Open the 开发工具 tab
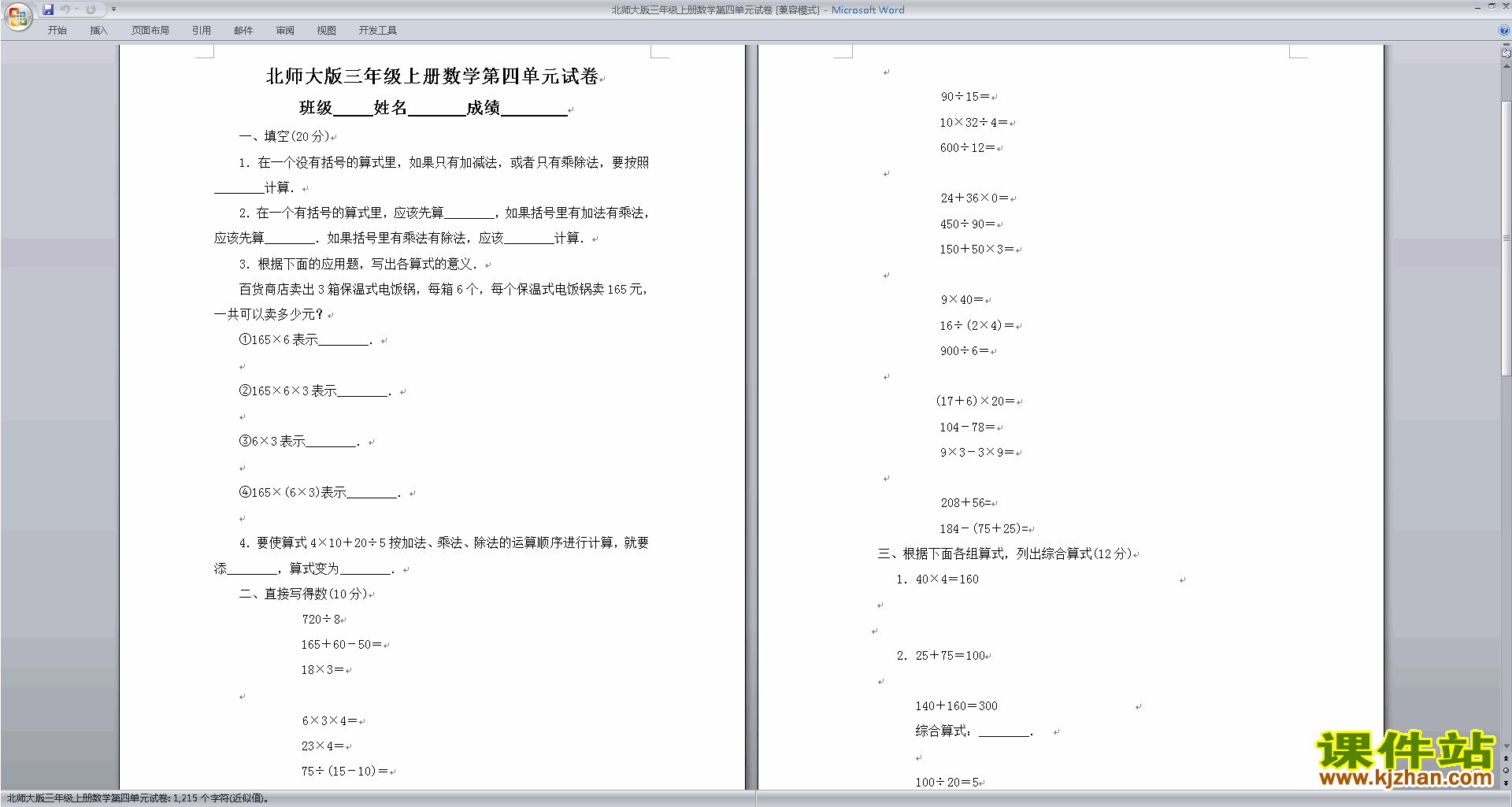 point(378,31)
